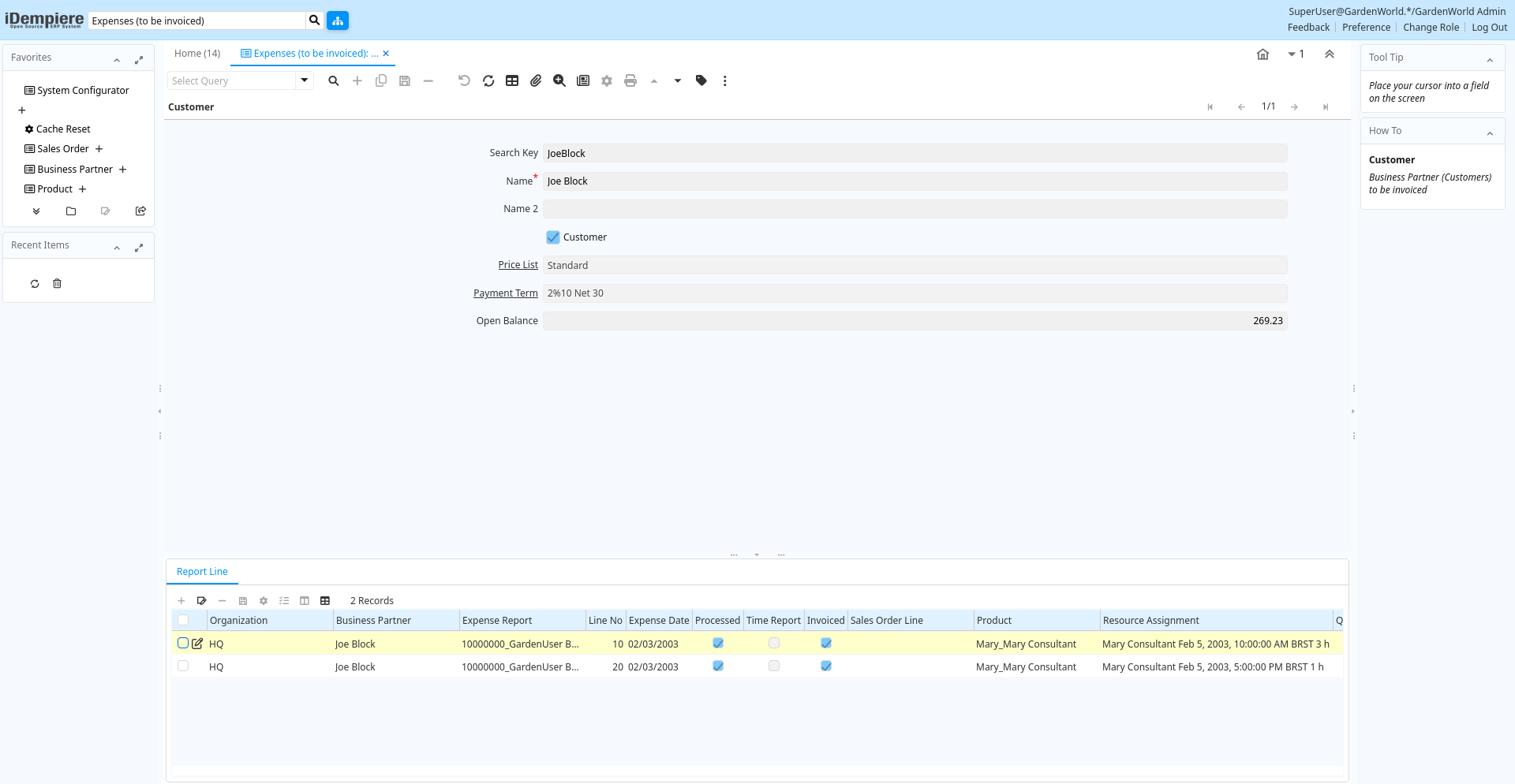Screen dimensions: 1515x784
Task: Click the Name 2 input field
Action: (915, 209)
